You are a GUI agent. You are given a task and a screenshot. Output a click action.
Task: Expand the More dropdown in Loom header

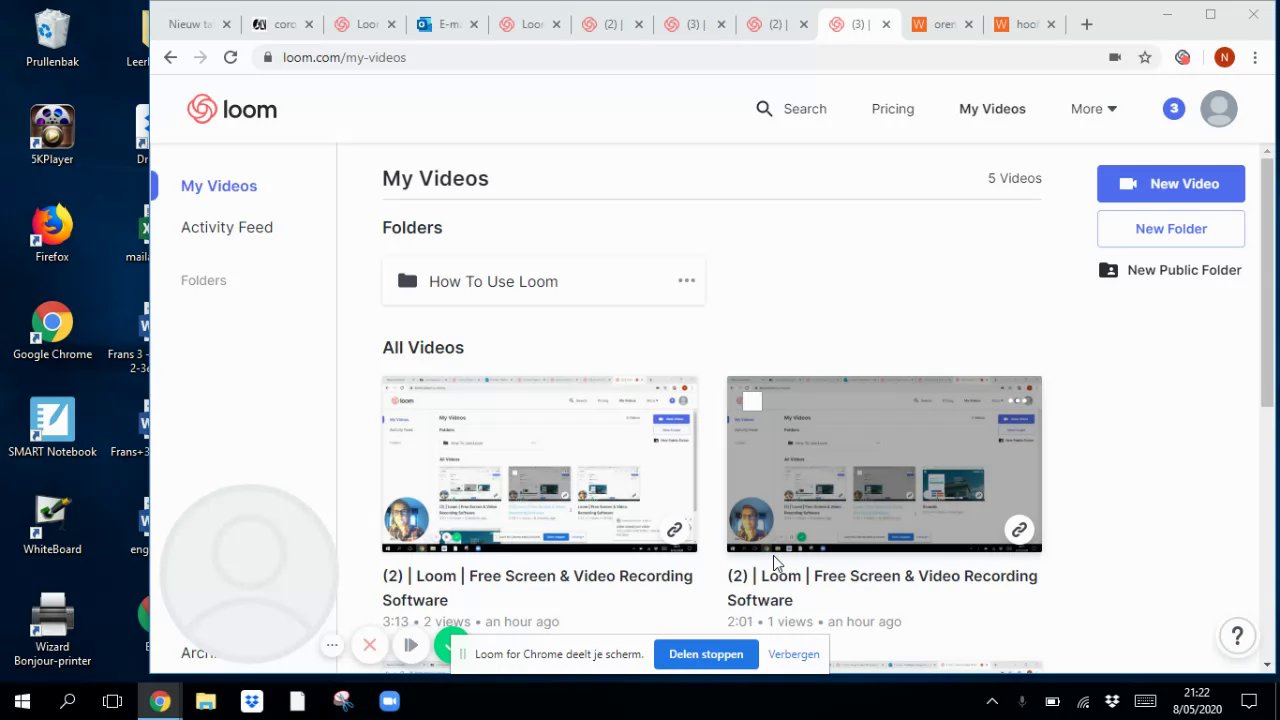1094,109
